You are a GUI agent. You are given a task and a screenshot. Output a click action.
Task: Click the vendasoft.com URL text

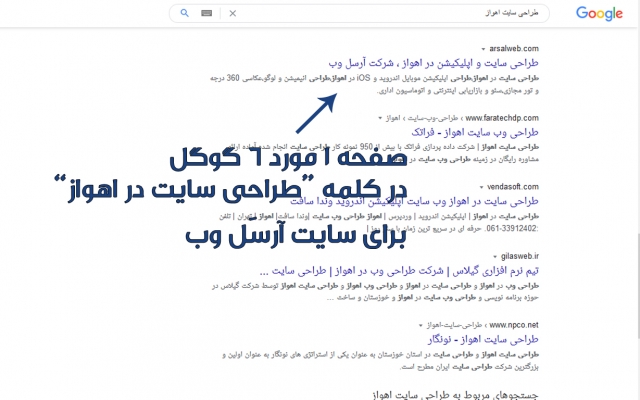[513, 187]
